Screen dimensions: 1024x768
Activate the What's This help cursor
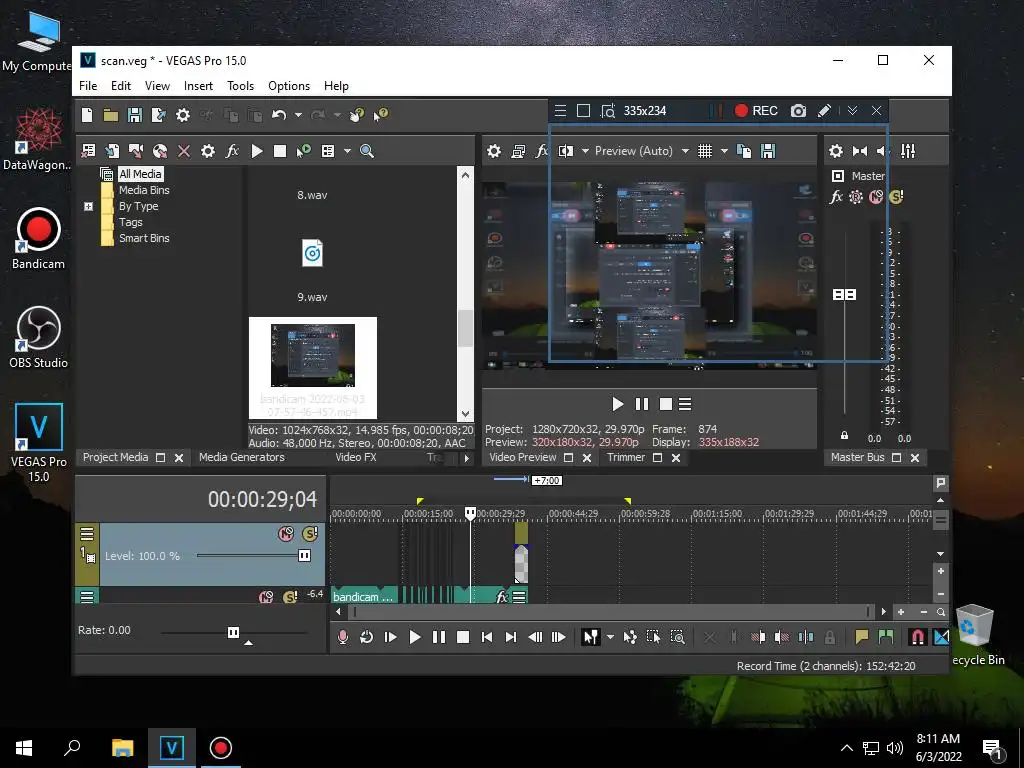click(381, 115)
